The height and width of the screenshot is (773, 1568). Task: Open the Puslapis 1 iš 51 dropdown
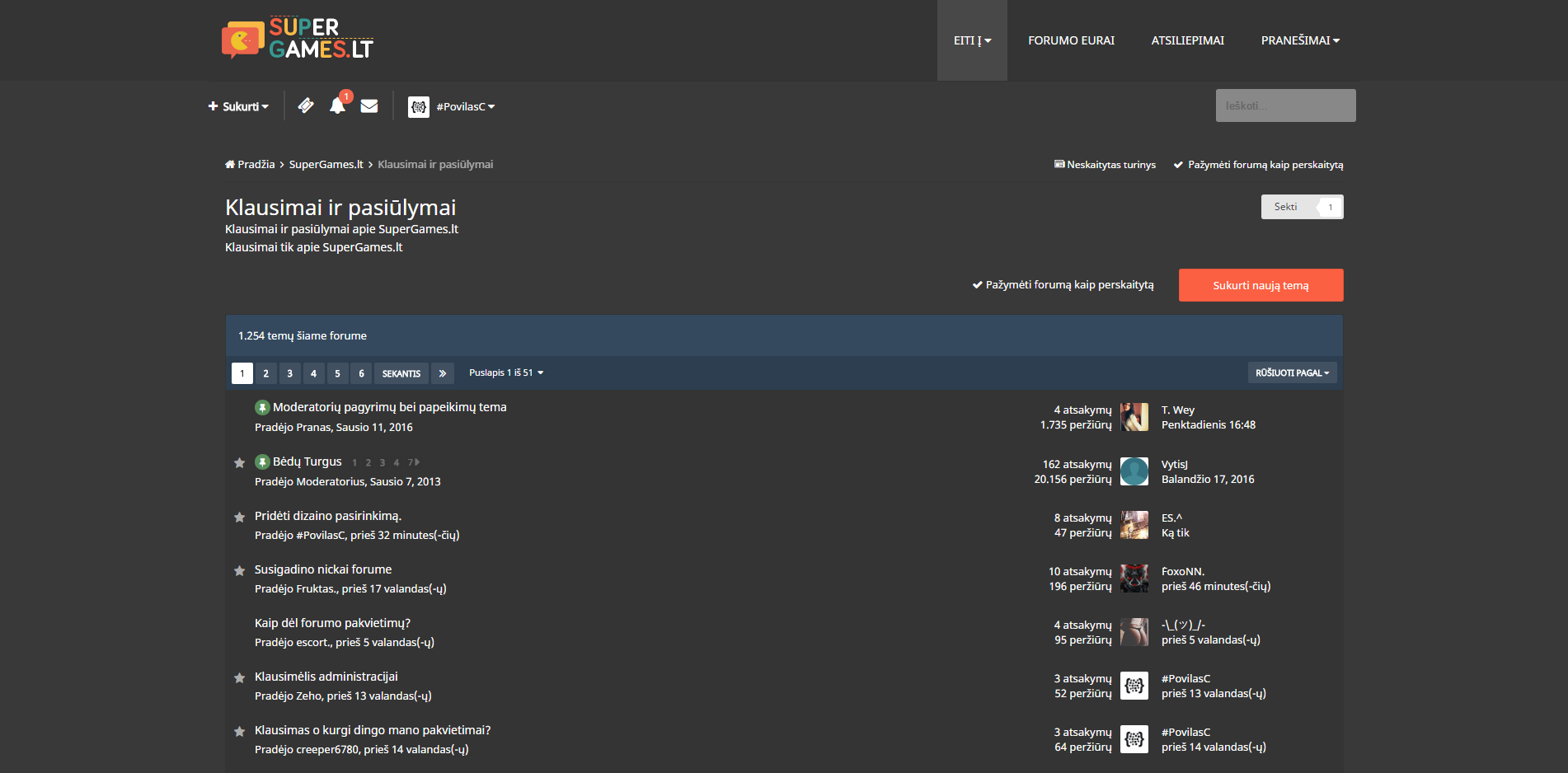click(x=506, y=373)
